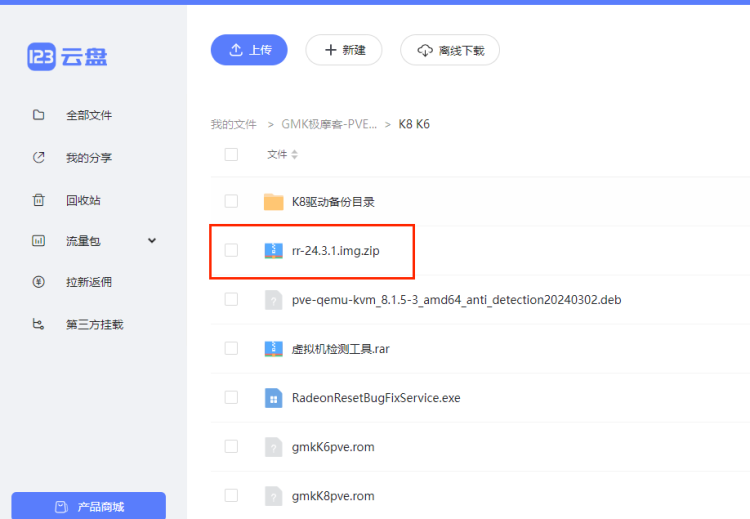The height and width of the screenshot is (519, 750).
Task: Click the folder icon beside 全部文件
Action: [39, 115]
